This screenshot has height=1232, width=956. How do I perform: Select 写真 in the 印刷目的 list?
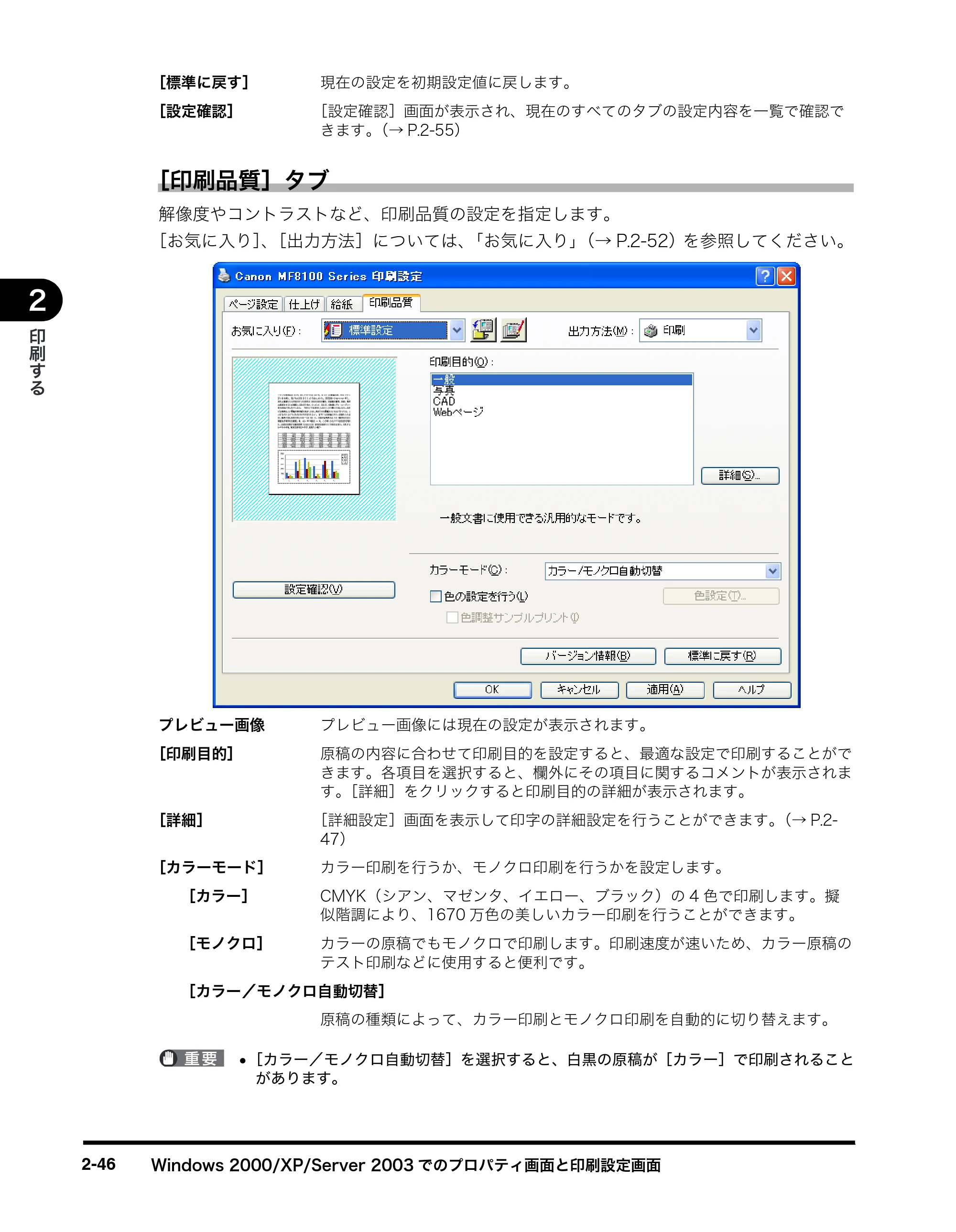click(x=562, y=391)
